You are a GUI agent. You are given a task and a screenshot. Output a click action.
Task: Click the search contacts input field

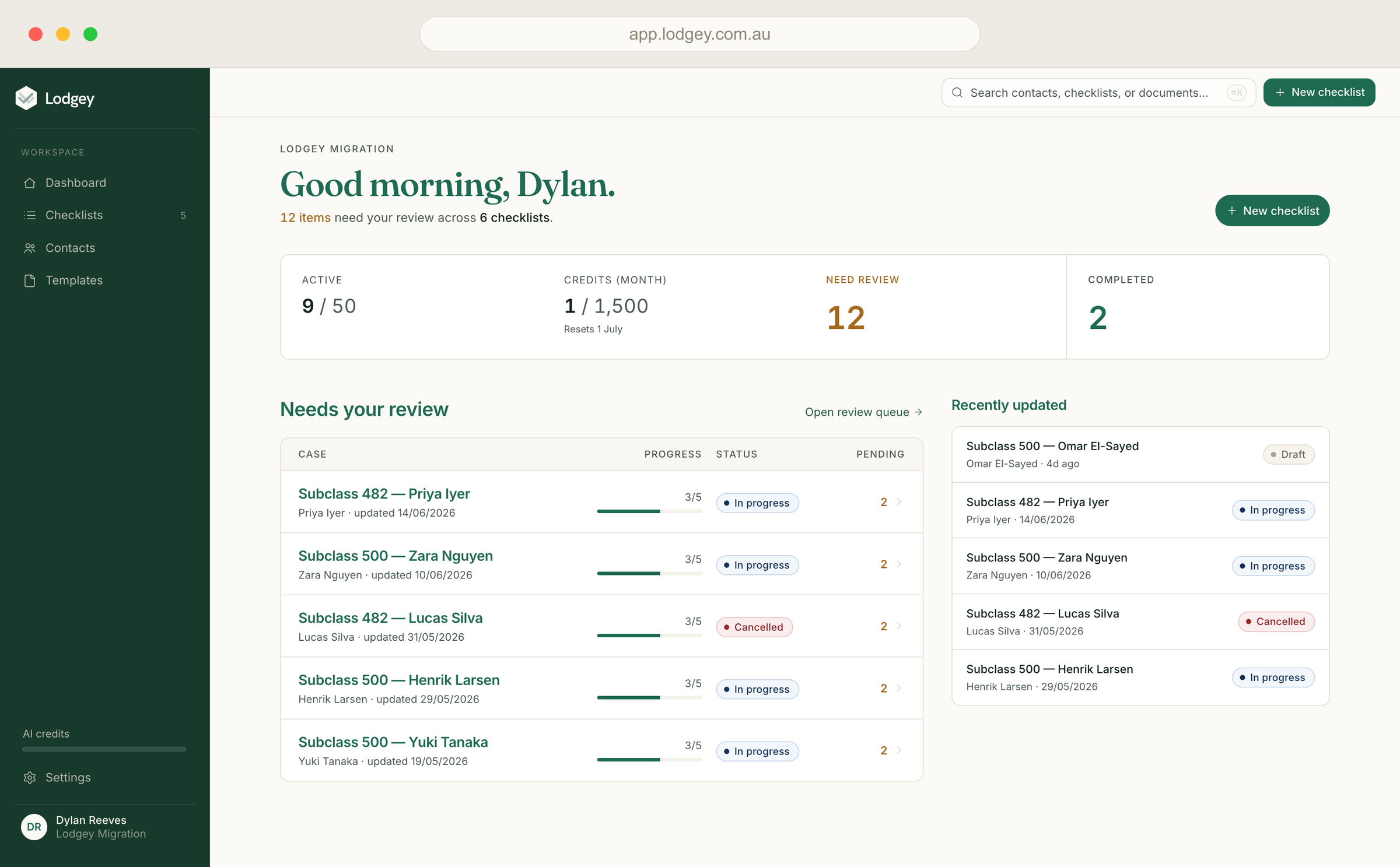tap(1098, 93)
